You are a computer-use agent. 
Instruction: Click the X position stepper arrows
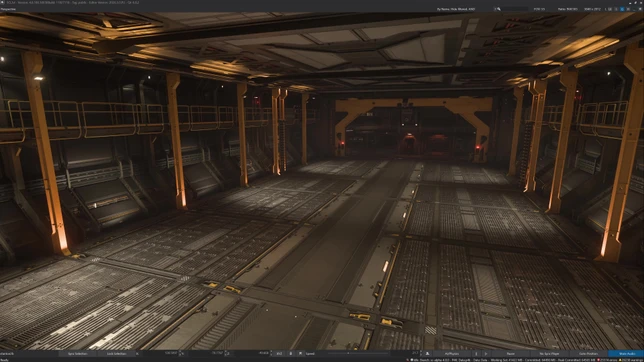pyautogui.click(x=180, y=353)
